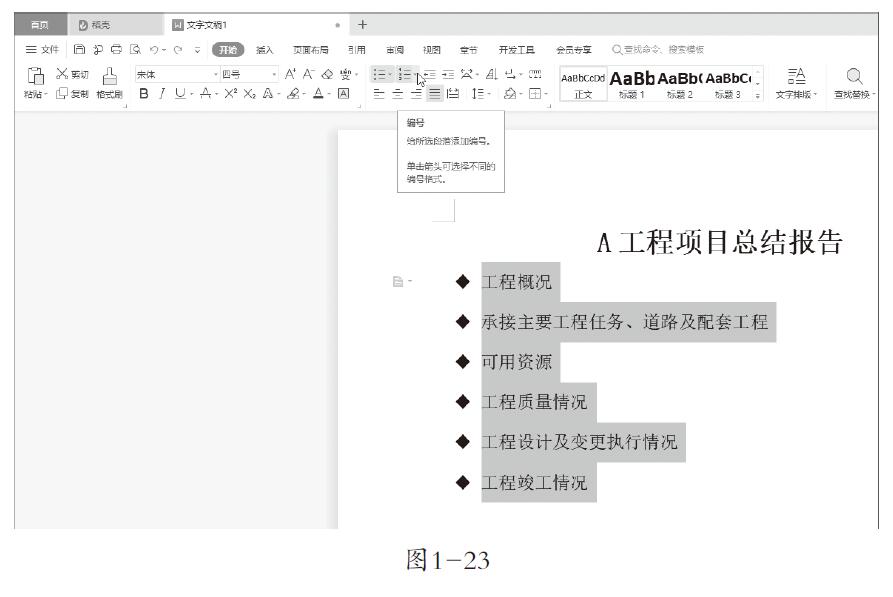Toggle Bold formatting
893x597 pixels.
(143, 94)
